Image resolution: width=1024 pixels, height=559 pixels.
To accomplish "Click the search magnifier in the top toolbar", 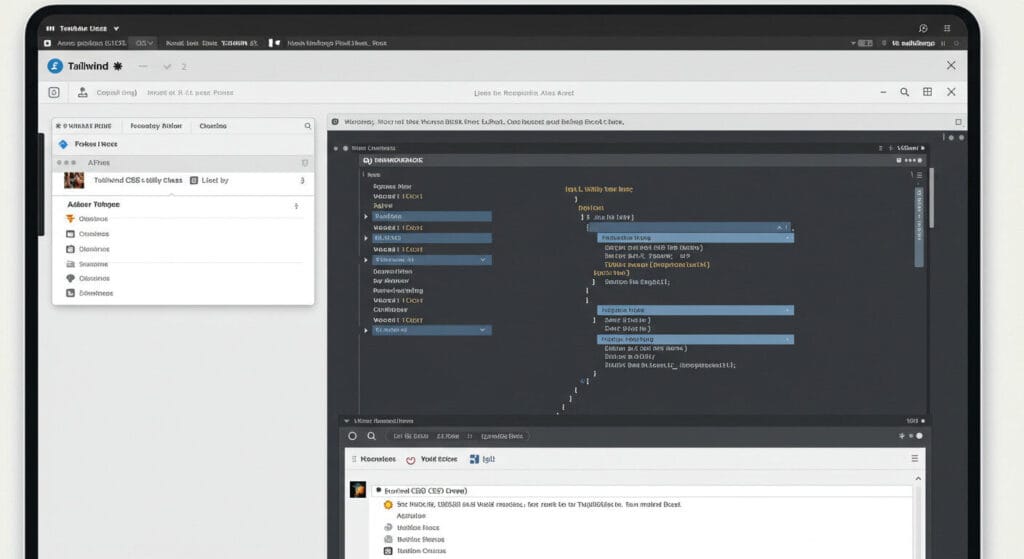I will 904,92.
